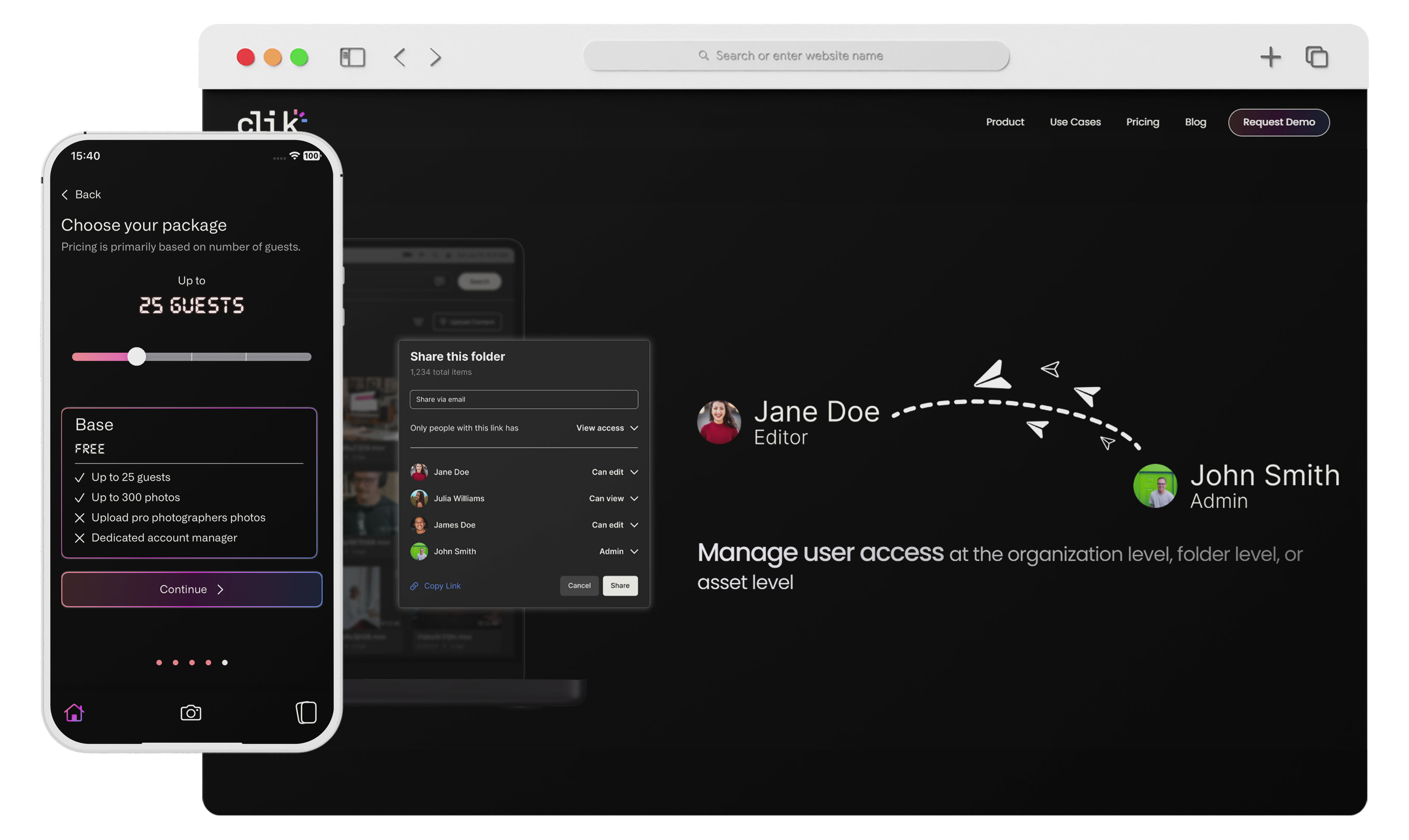Select the third pagination dot on phone

pos(192,663)
